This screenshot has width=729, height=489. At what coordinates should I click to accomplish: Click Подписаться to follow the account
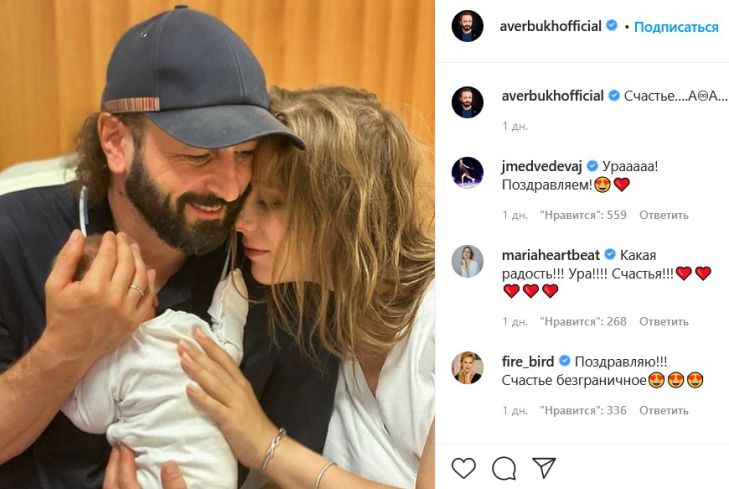point(676,26)
